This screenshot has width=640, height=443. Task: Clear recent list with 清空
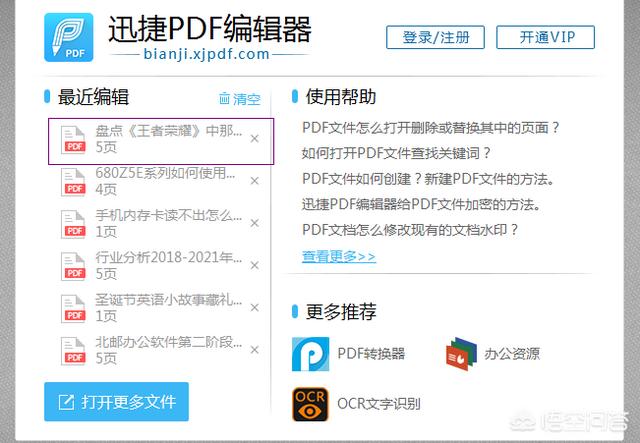[x=240, y=99]
